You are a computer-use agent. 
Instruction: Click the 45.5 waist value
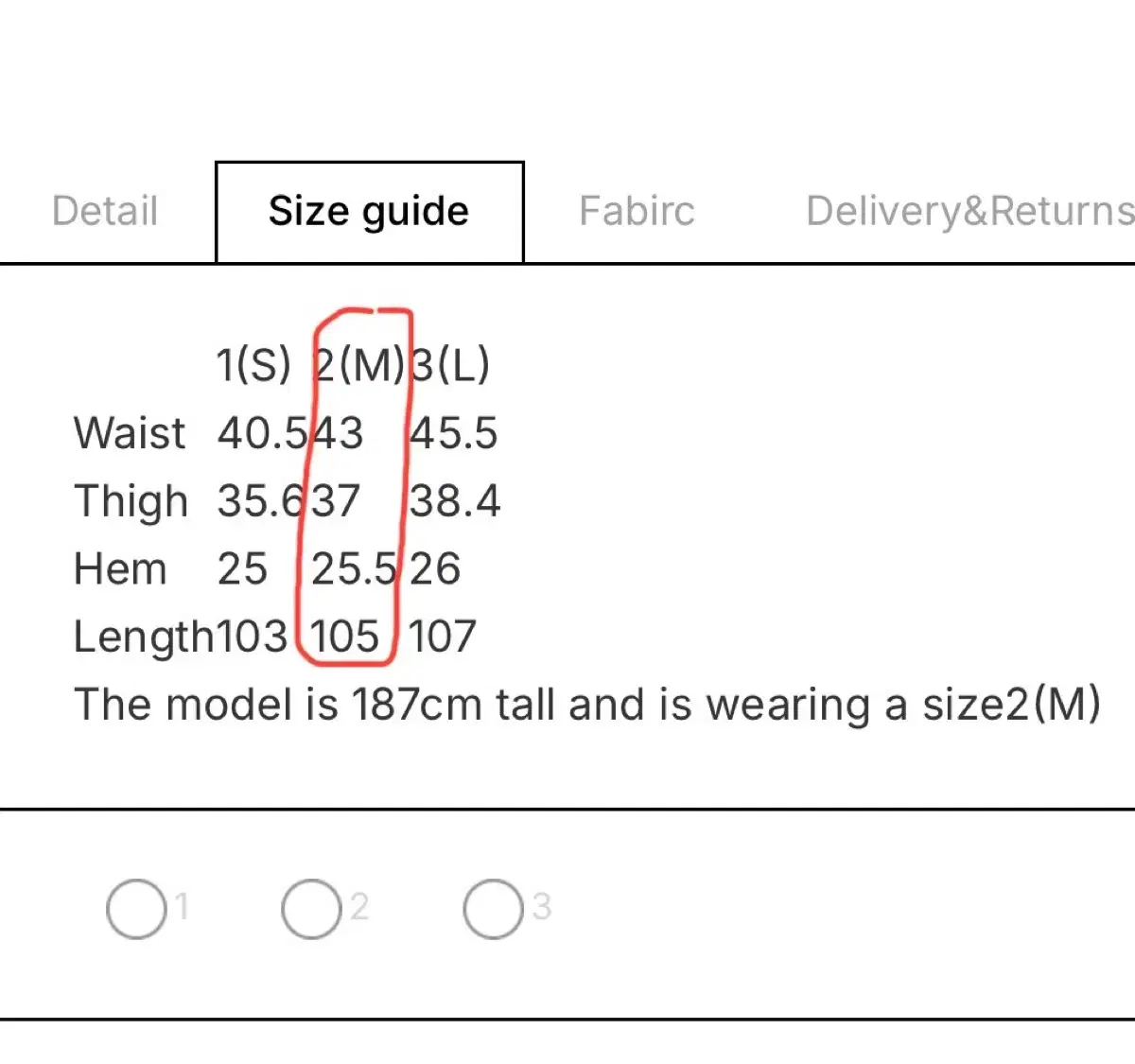pyautogui.click(x=454, y=433)
